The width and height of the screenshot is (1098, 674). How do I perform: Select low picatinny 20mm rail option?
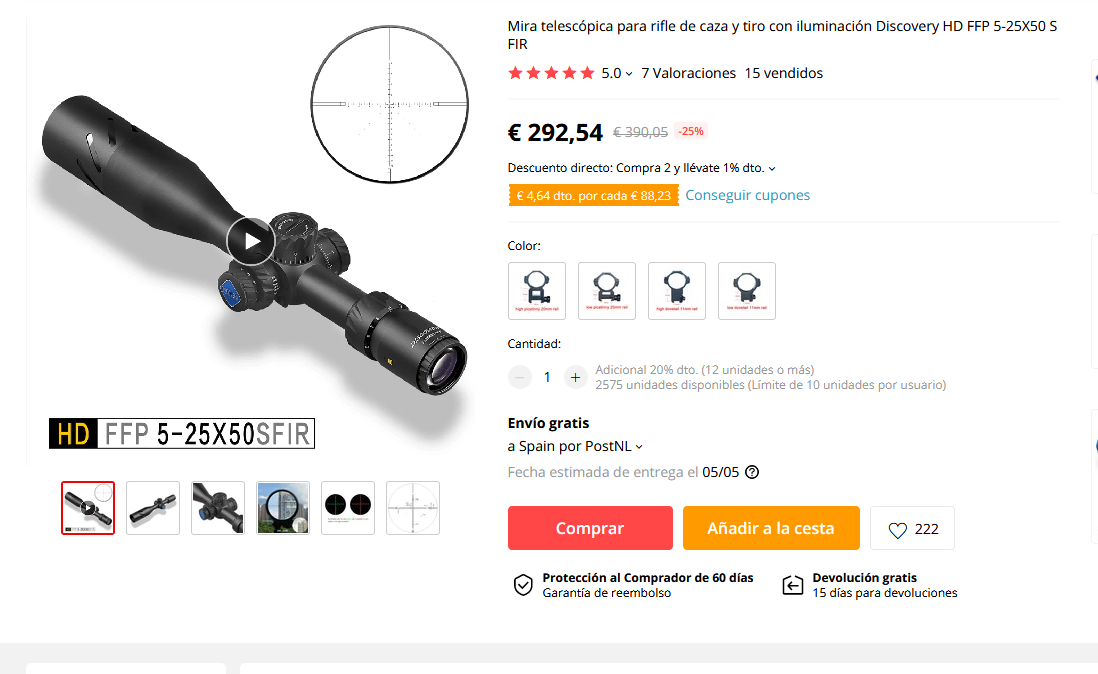[606, 290]
